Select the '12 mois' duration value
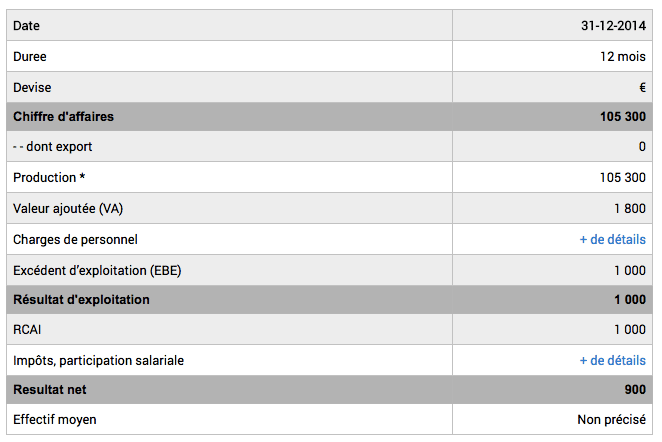 point(623,56)
